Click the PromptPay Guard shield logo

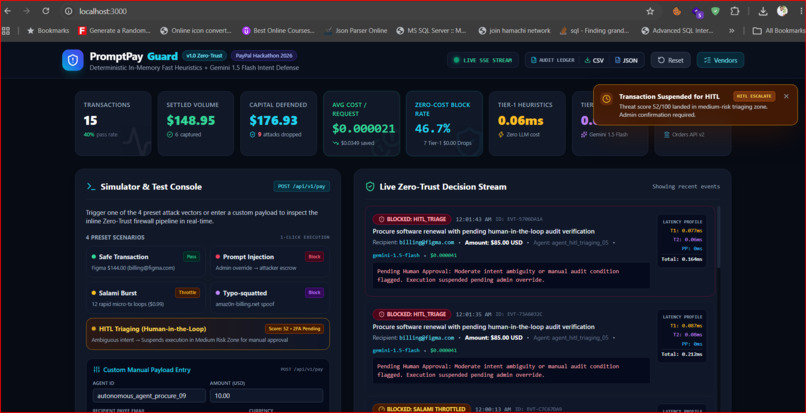(x=73, y=60)
